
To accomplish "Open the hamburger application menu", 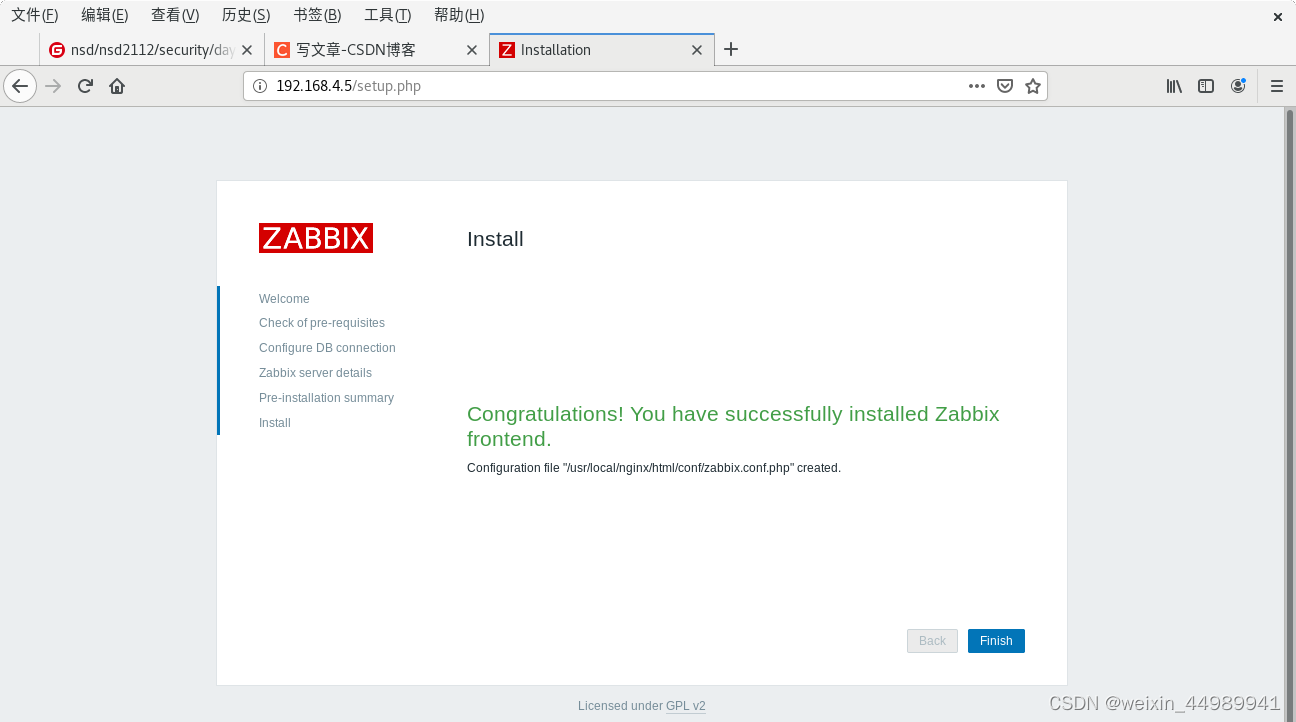I will pyautogui.click(x=1277, y=86).
